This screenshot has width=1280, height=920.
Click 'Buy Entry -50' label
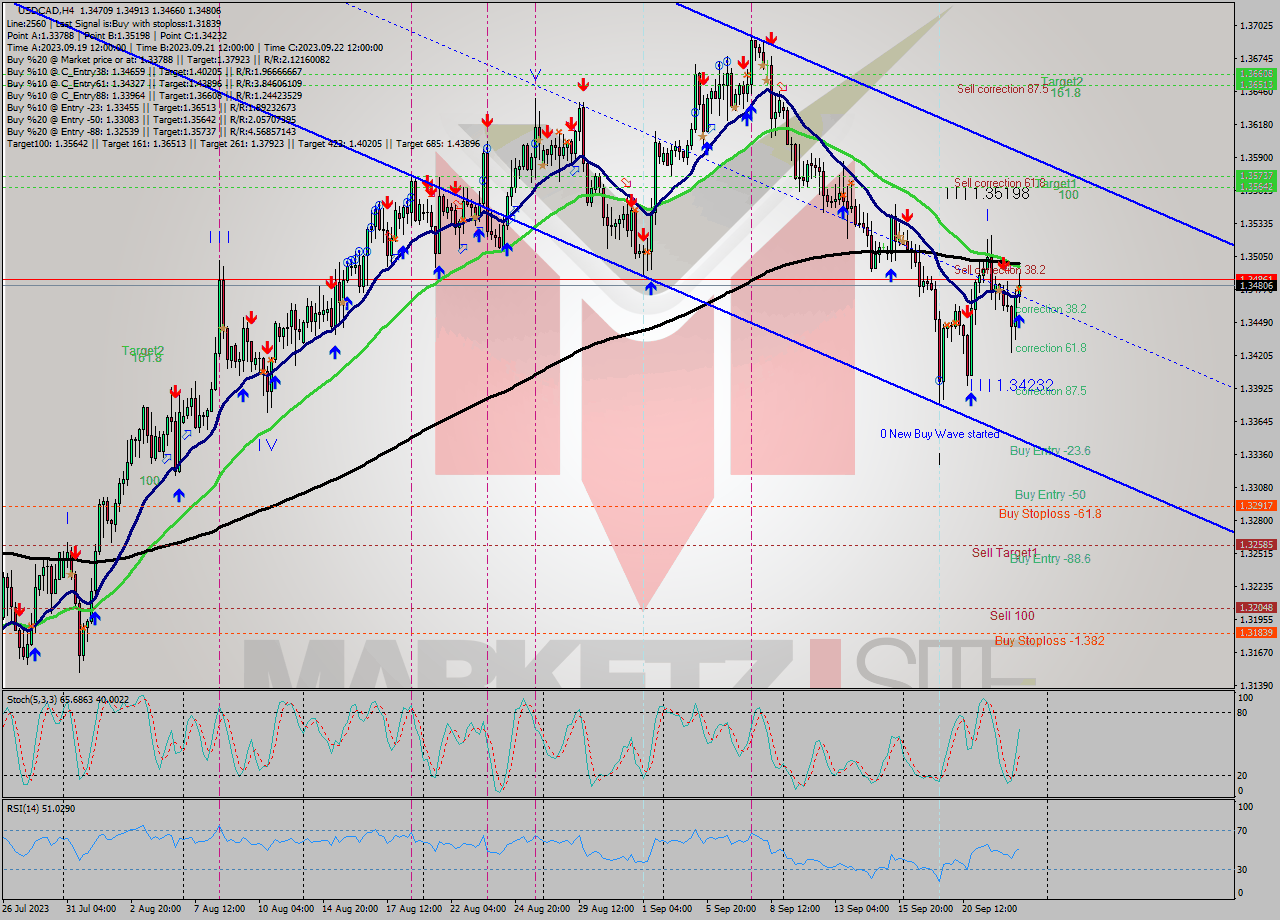click(1050, 495)
